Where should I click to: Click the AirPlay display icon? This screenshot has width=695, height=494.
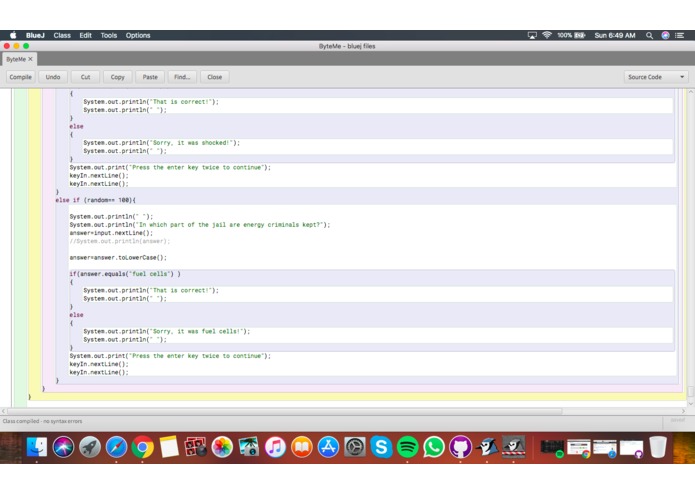click(532, 35)
